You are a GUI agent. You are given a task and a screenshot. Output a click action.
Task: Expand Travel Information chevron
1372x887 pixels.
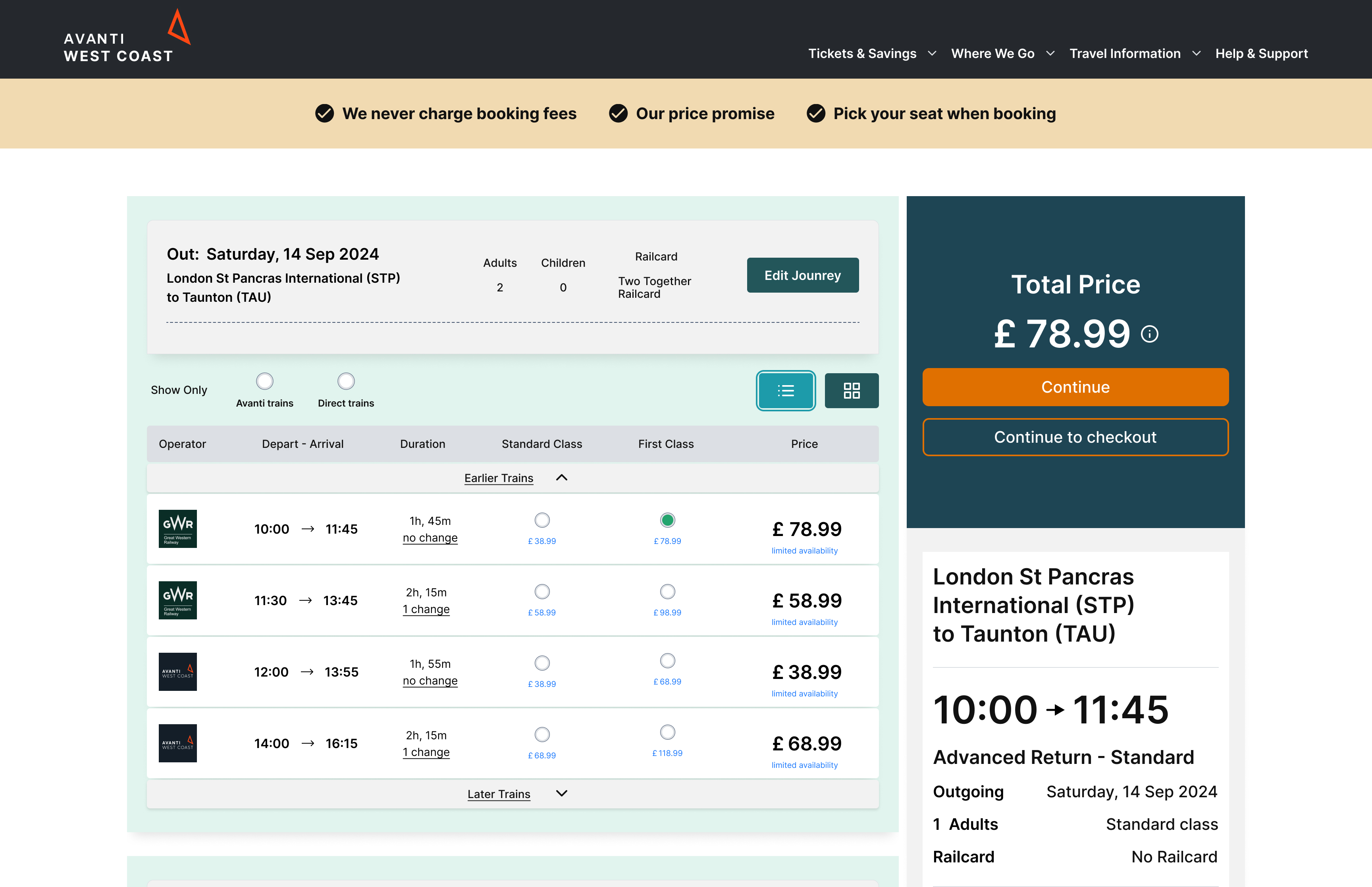point(1197,54)
